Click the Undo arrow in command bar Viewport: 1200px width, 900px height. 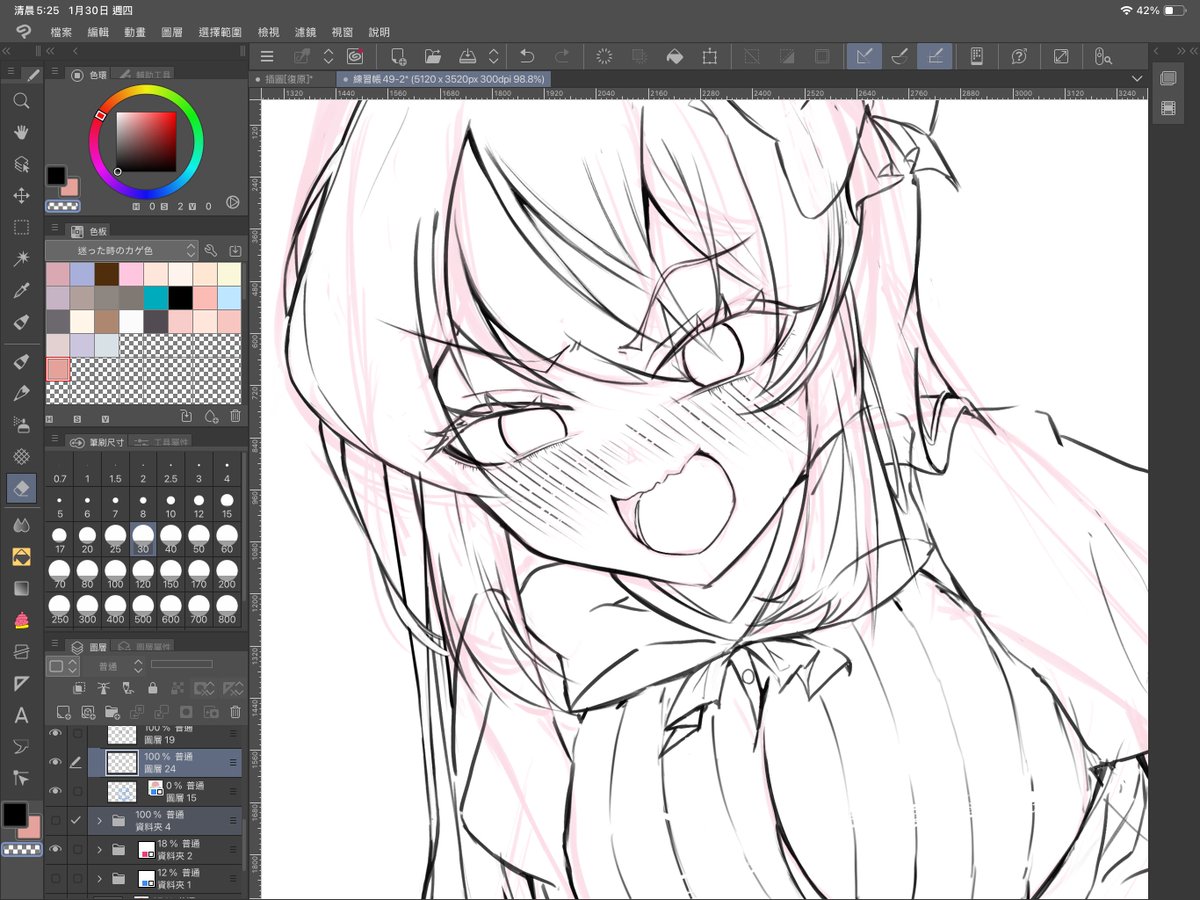click(528, 57)
